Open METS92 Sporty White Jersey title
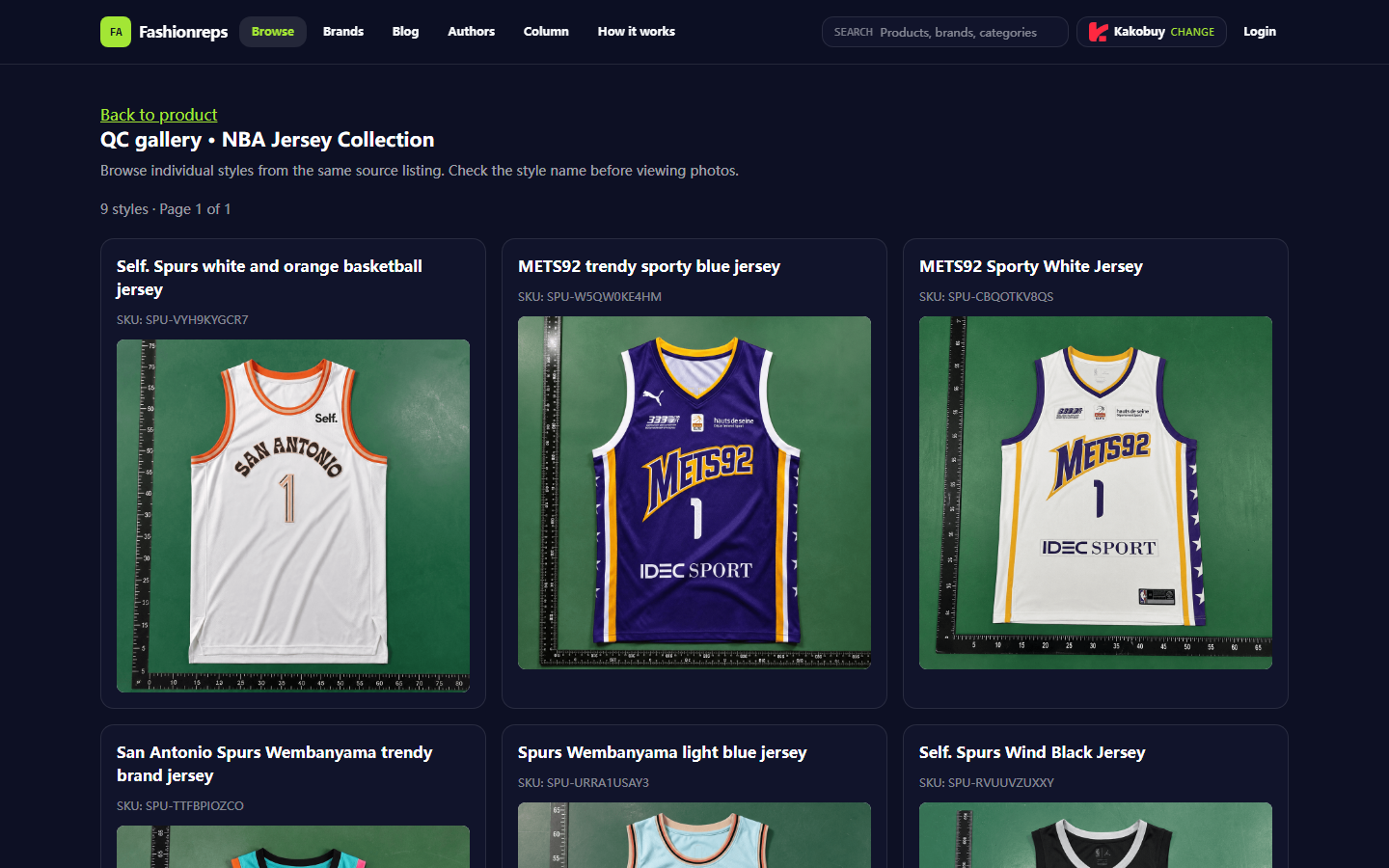 [x=1031, y=266]
